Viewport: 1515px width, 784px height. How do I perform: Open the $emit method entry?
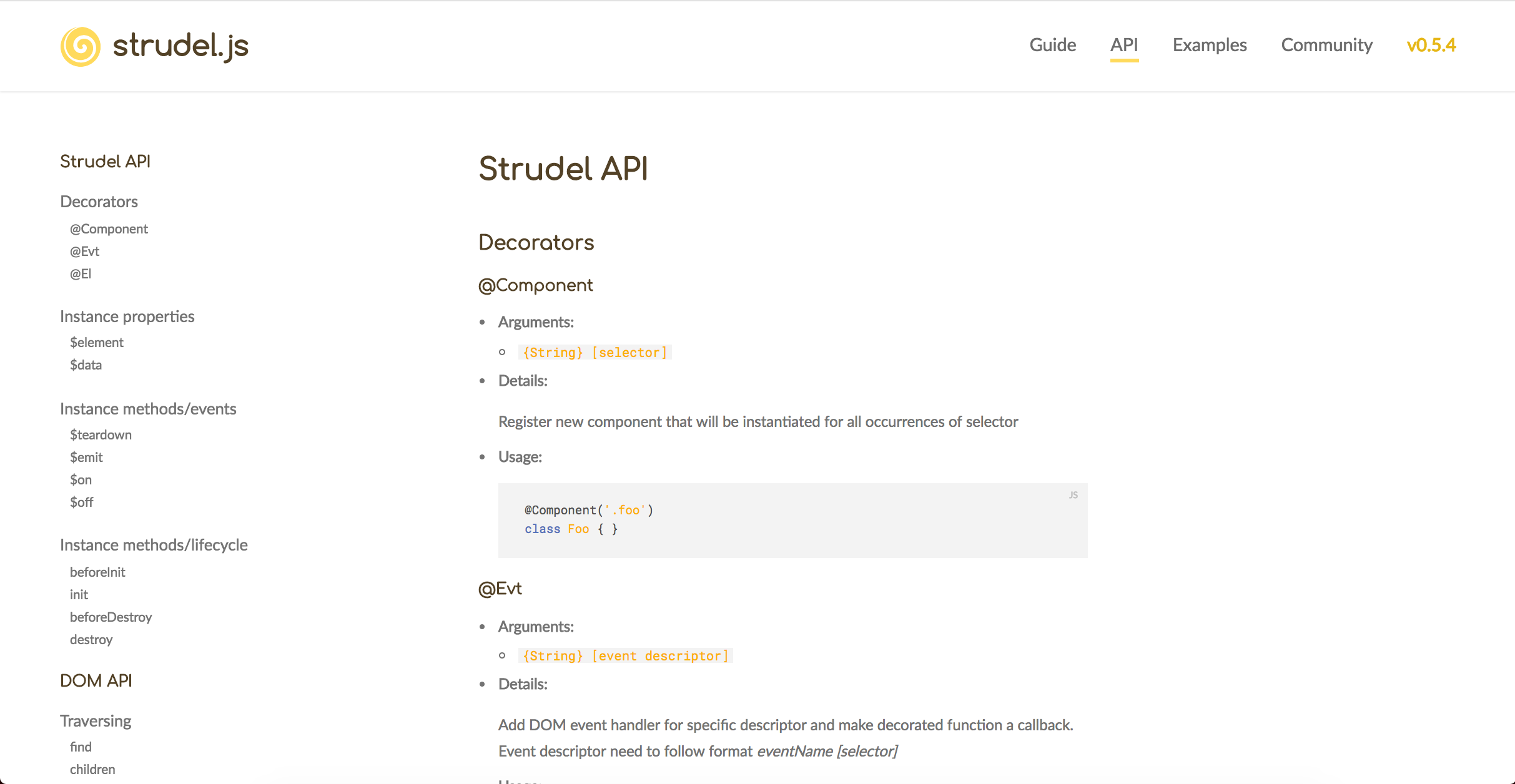click(x=87, y=457)
